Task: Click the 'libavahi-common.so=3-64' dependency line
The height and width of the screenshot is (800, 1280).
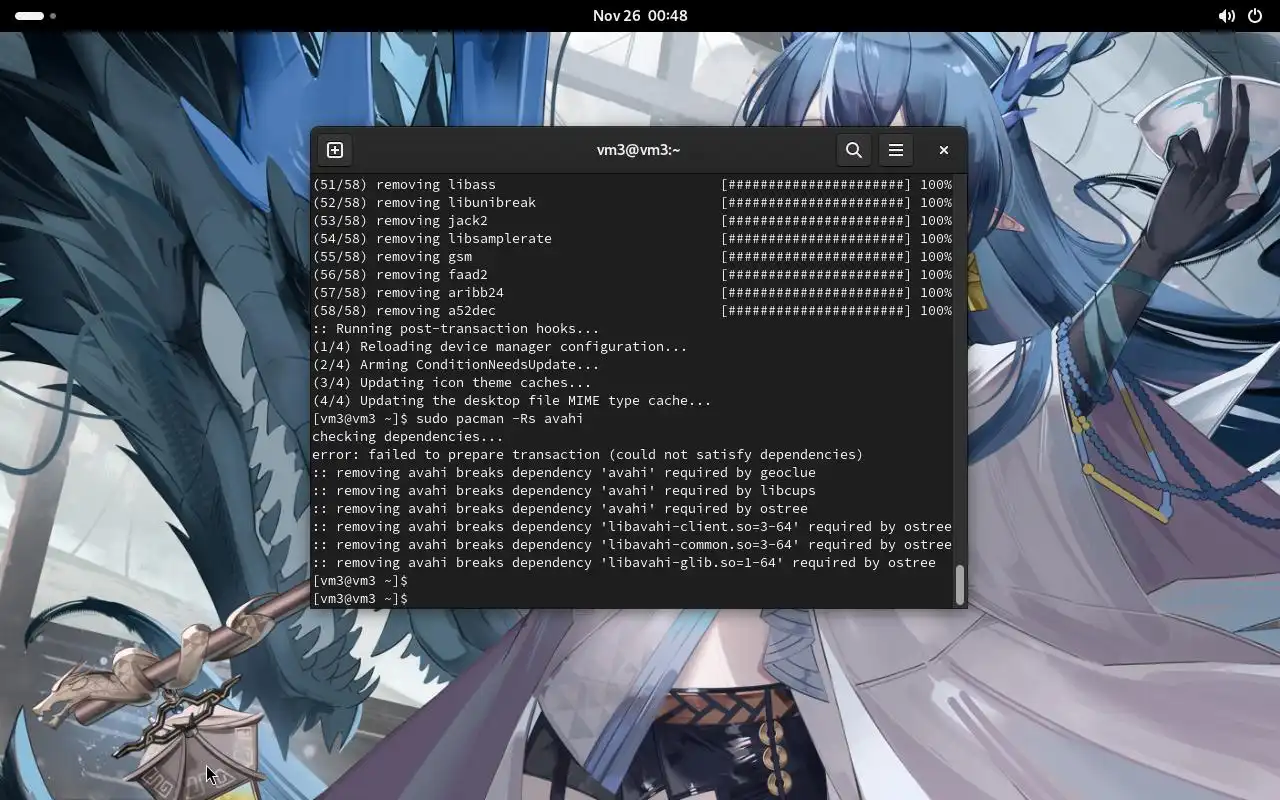Action: 632,544
